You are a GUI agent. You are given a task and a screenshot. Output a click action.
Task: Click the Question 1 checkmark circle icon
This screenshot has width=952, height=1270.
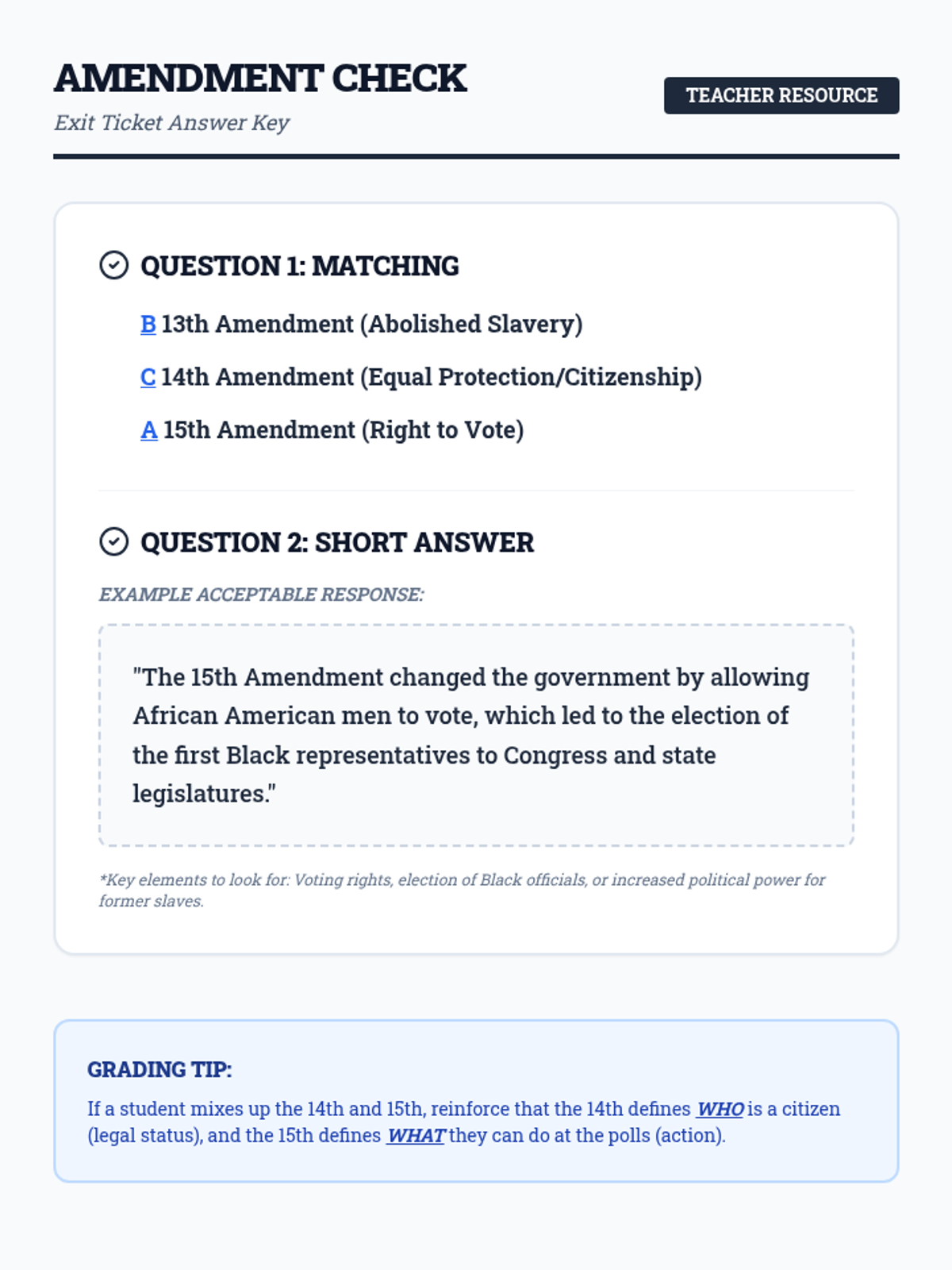pos(113,265)
